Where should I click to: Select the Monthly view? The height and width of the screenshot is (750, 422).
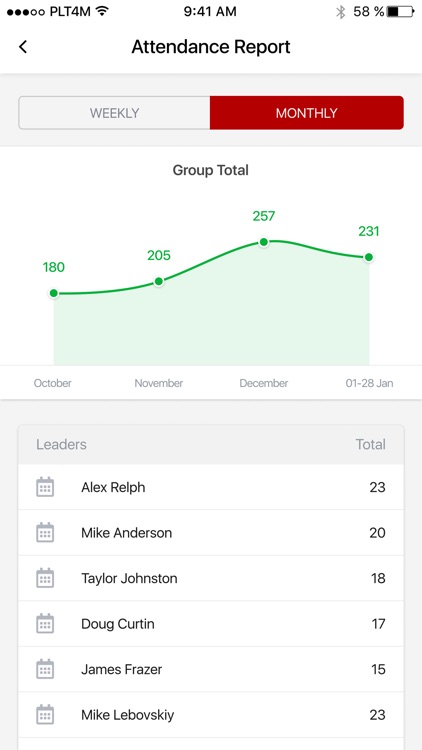point(307,113)
